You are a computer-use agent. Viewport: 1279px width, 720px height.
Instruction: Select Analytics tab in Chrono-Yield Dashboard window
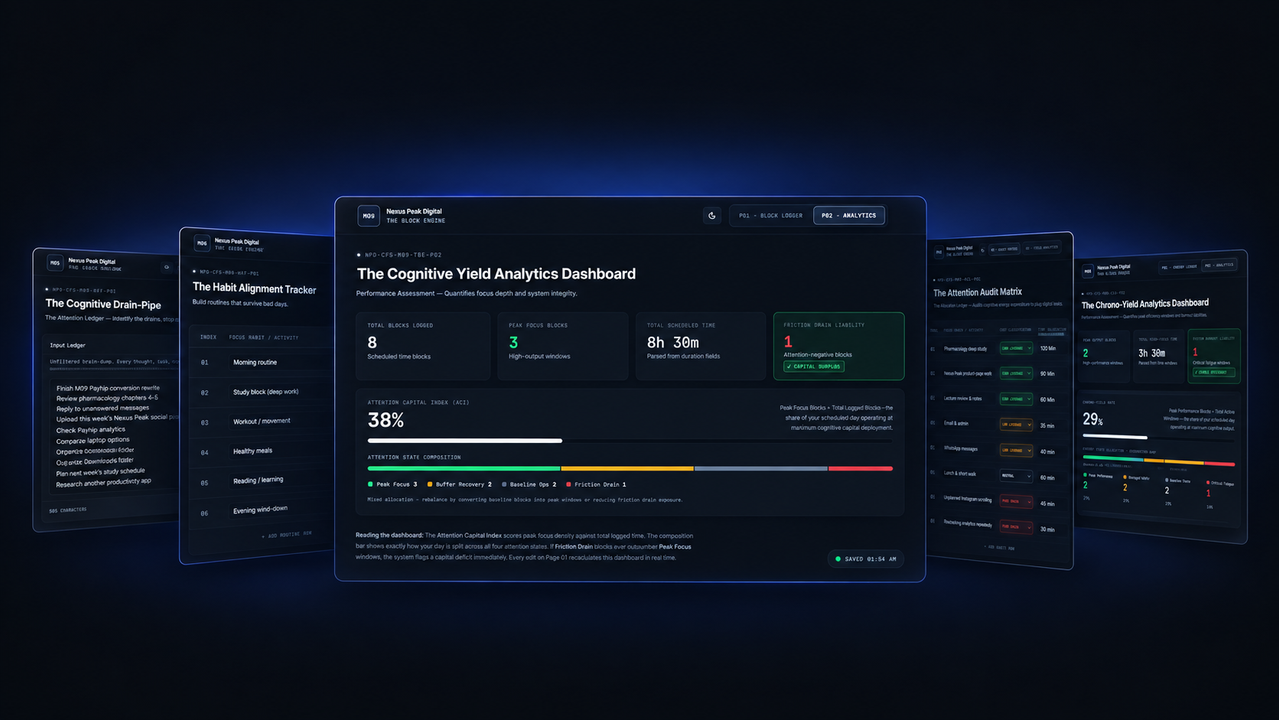click(x=1220, y=265)
